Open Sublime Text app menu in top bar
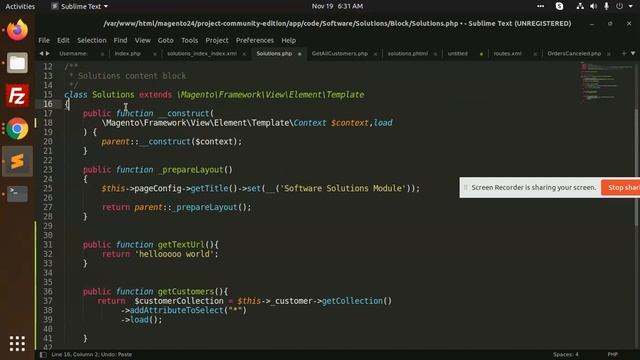 pyautogui.click(x=80, y=6)
